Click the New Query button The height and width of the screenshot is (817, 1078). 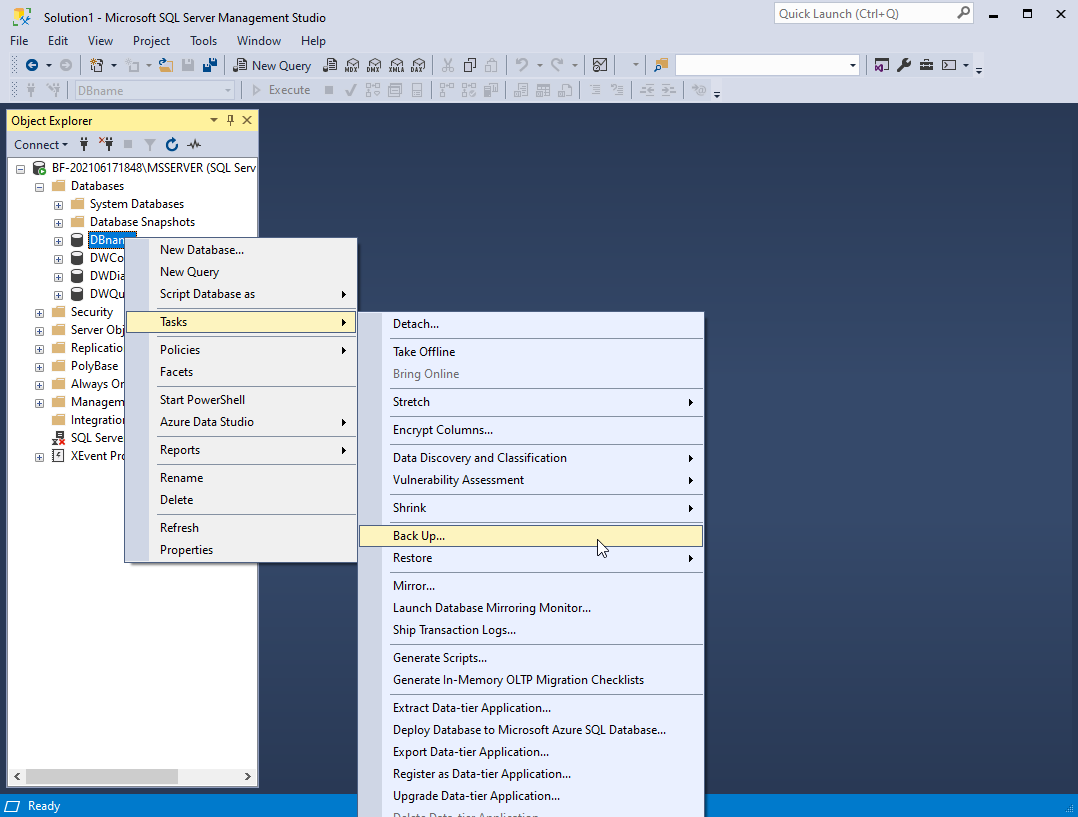tap(272, 66)
